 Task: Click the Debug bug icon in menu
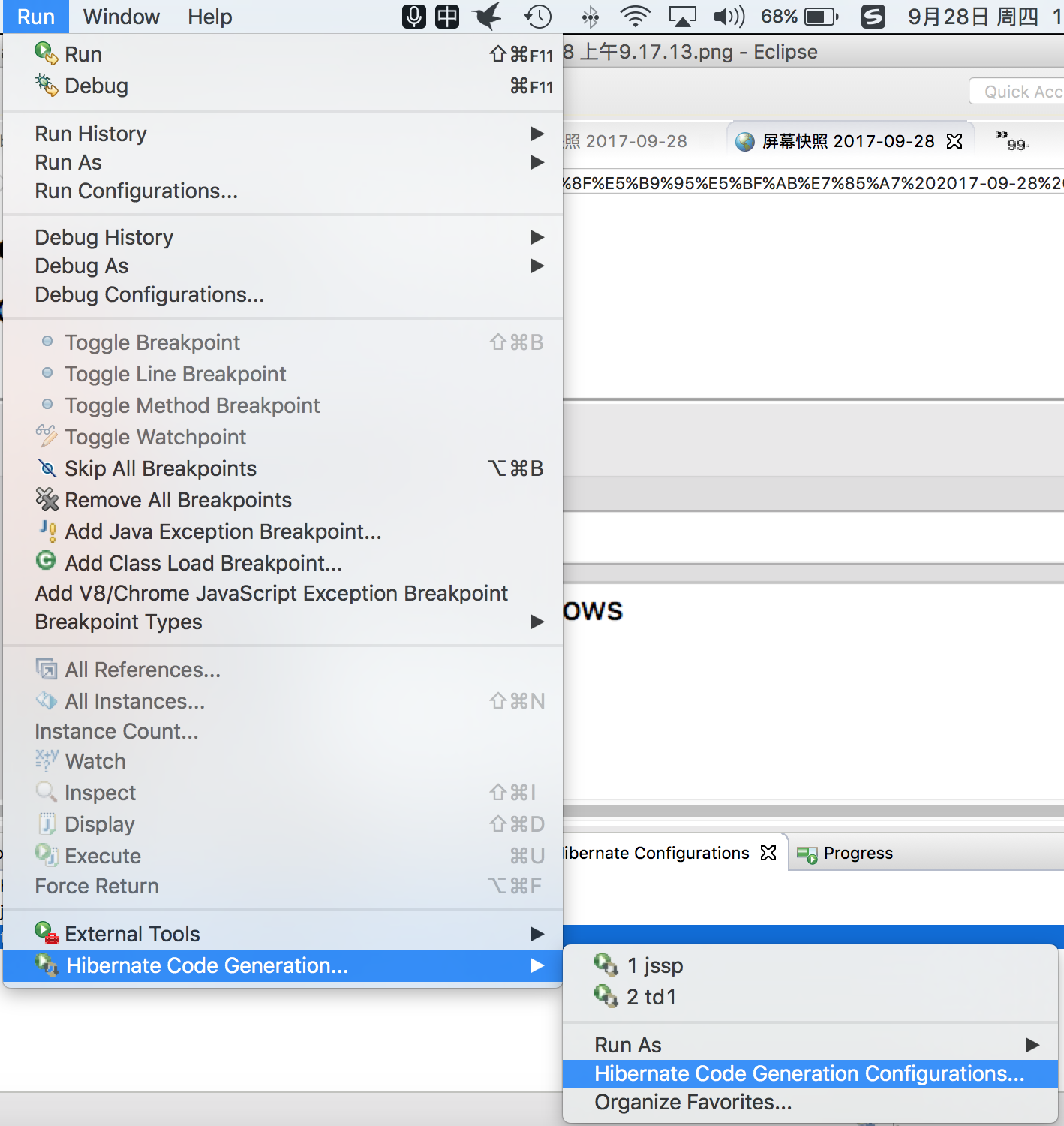pos(46,85)
